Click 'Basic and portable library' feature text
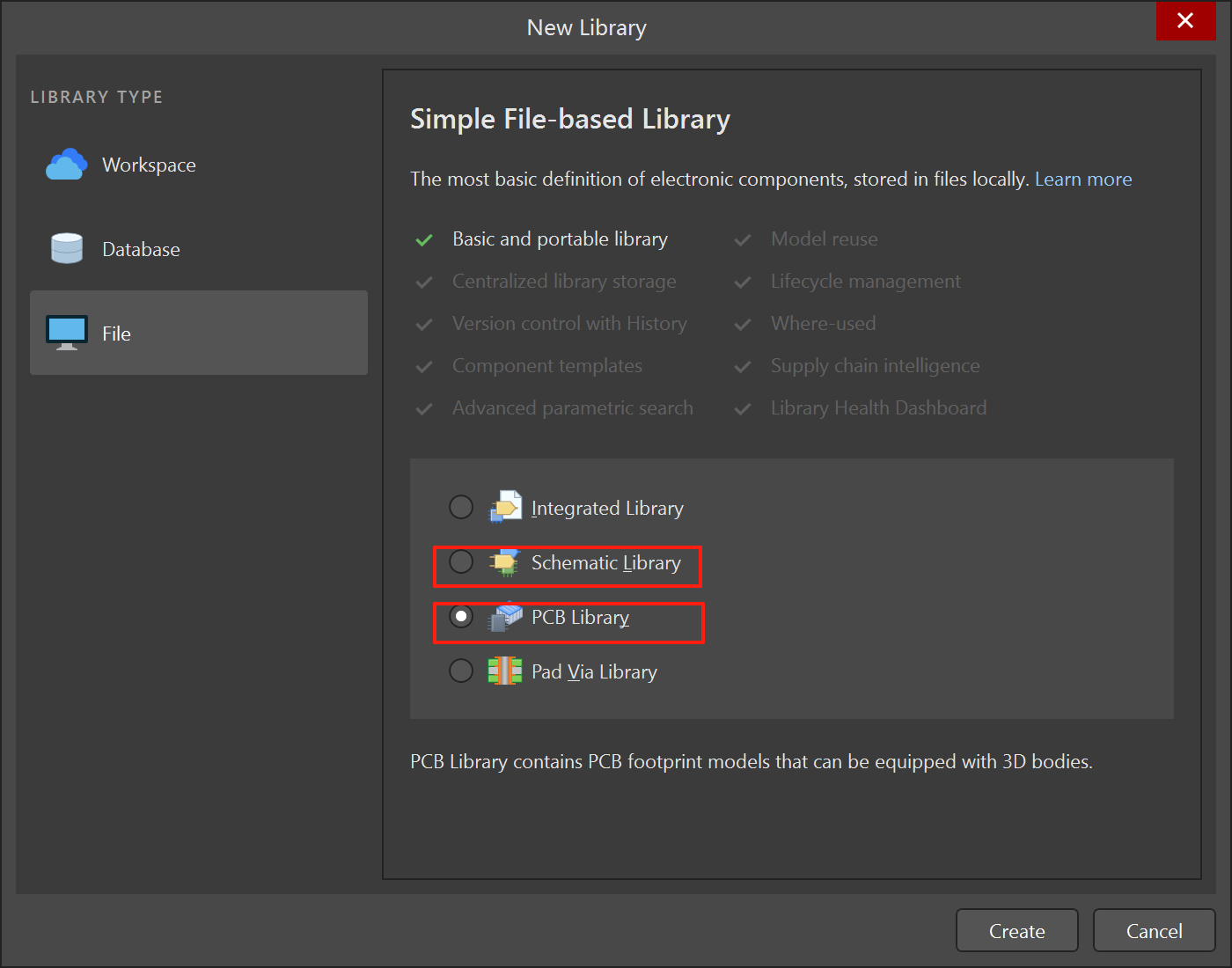 [560, 239]
